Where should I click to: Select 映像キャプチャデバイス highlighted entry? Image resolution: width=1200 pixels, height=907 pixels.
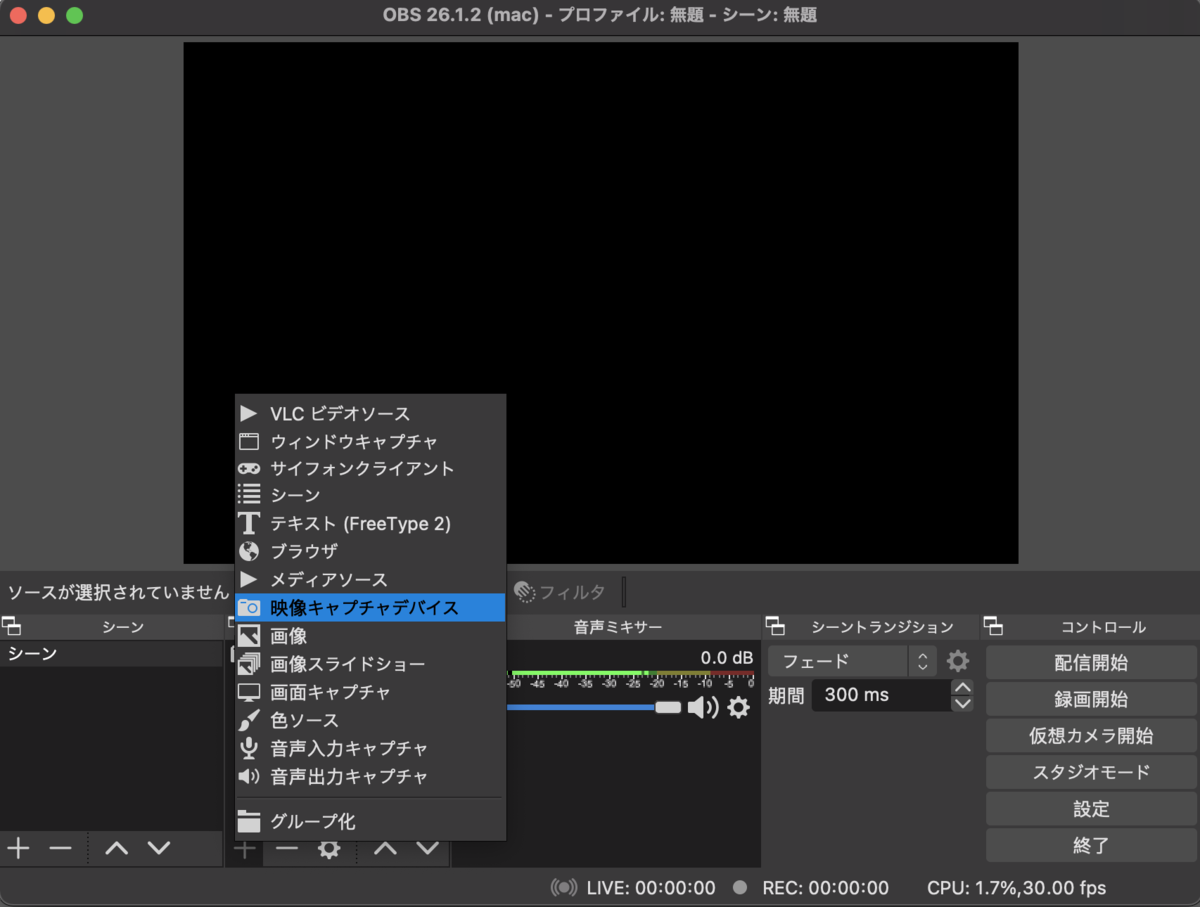(370, 607)
